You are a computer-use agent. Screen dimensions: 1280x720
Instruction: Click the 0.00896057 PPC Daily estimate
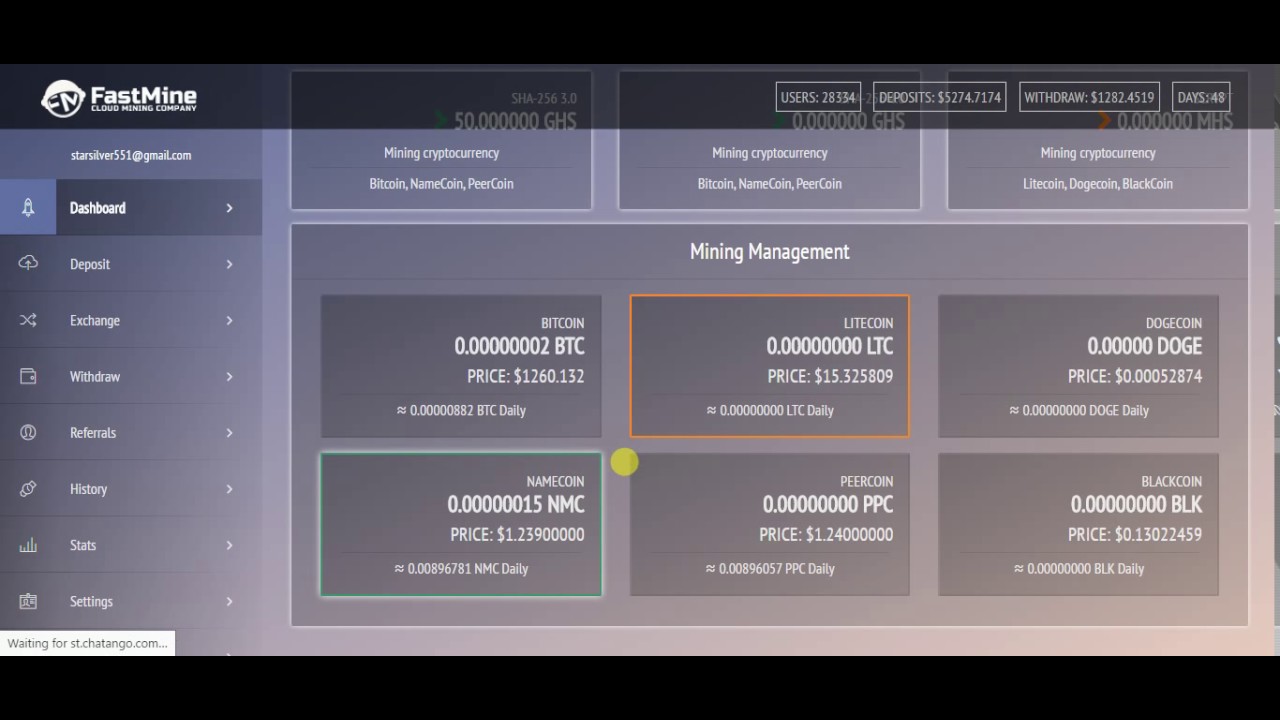770,568
